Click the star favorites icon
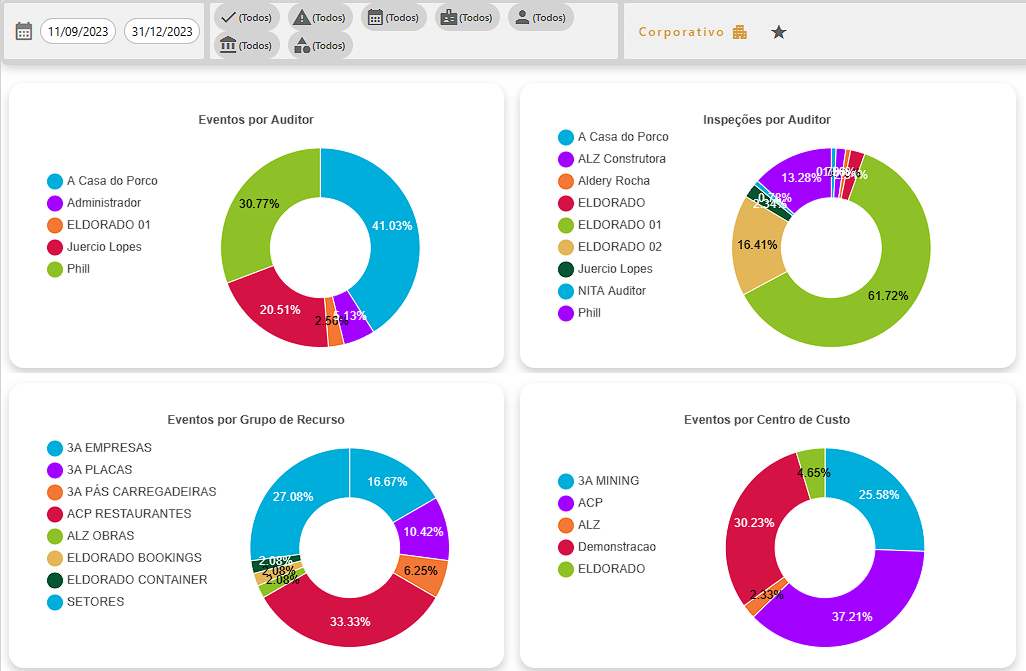This screenshot has height=671, width=1026. [779, 32]
